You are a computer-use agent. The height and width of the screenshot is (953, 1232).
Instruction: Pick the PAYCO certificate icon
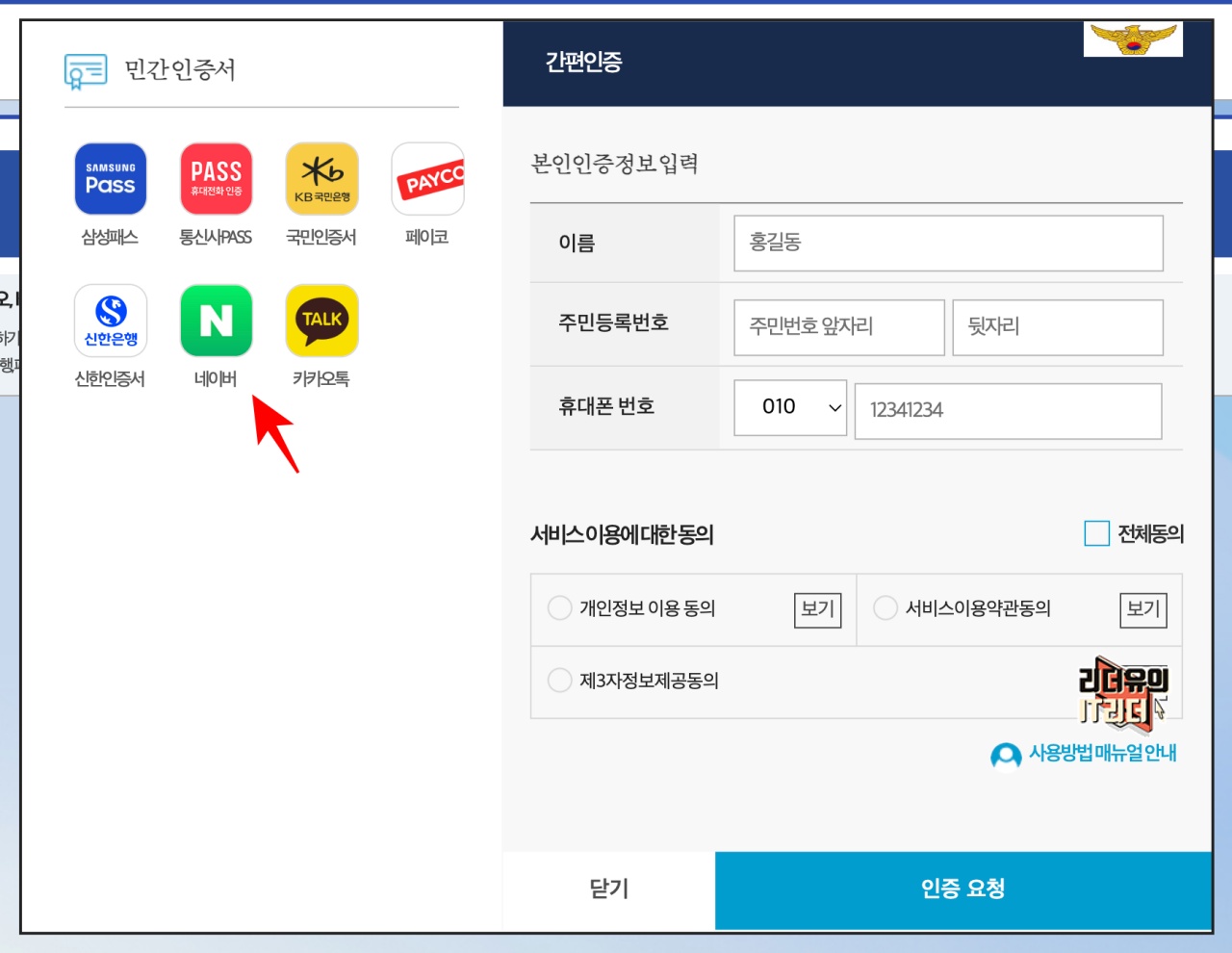(428, 179)
